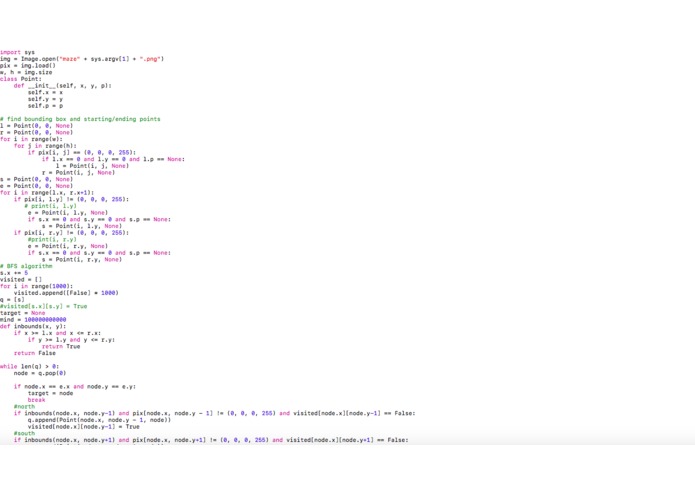
Task: Click the 'break' statement
Action: pyautogui.click(x=36, y=400)
